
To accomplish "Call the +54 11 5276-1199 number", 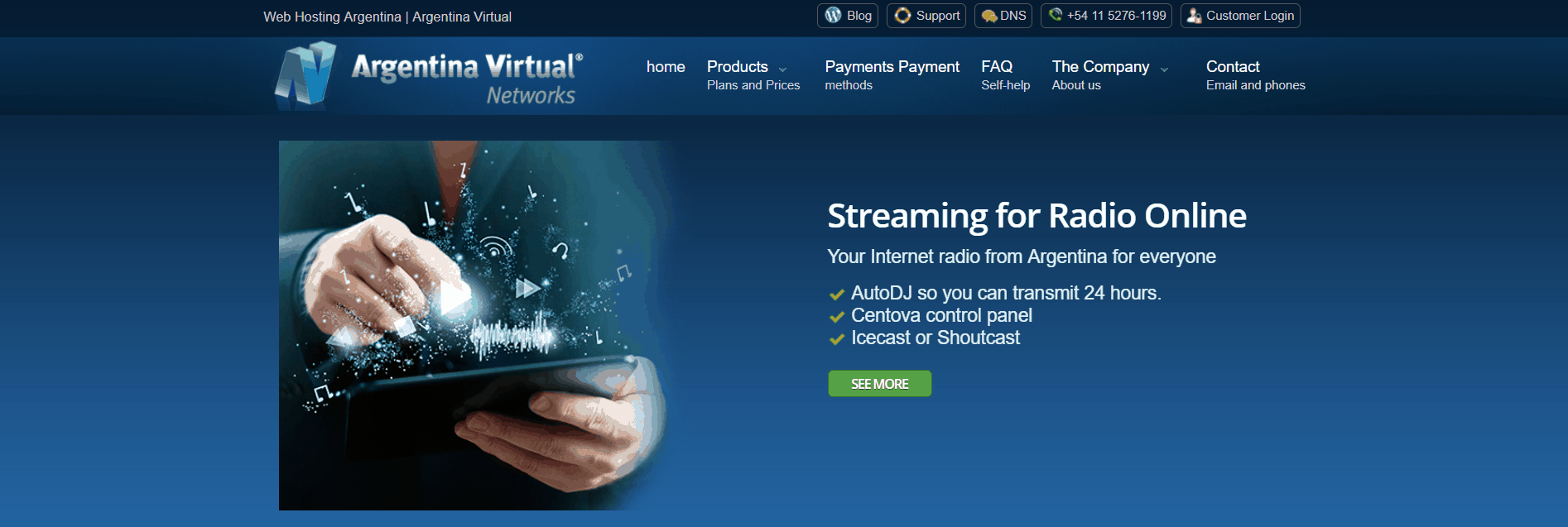I will 1106,16.
